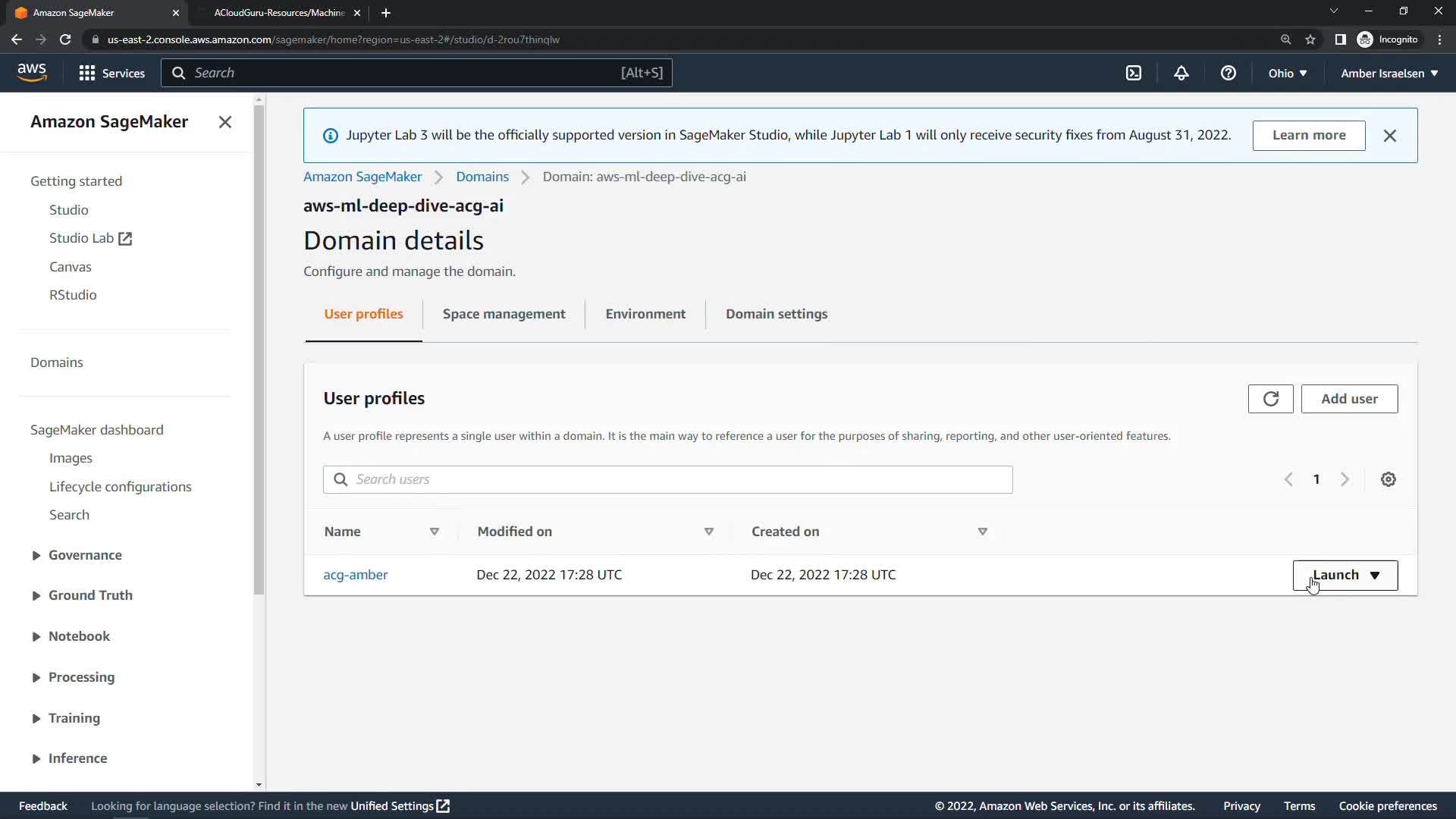Refresh the user profiles list
The width and height of the screenshot is (1456, 819).
coord(1270,399)
